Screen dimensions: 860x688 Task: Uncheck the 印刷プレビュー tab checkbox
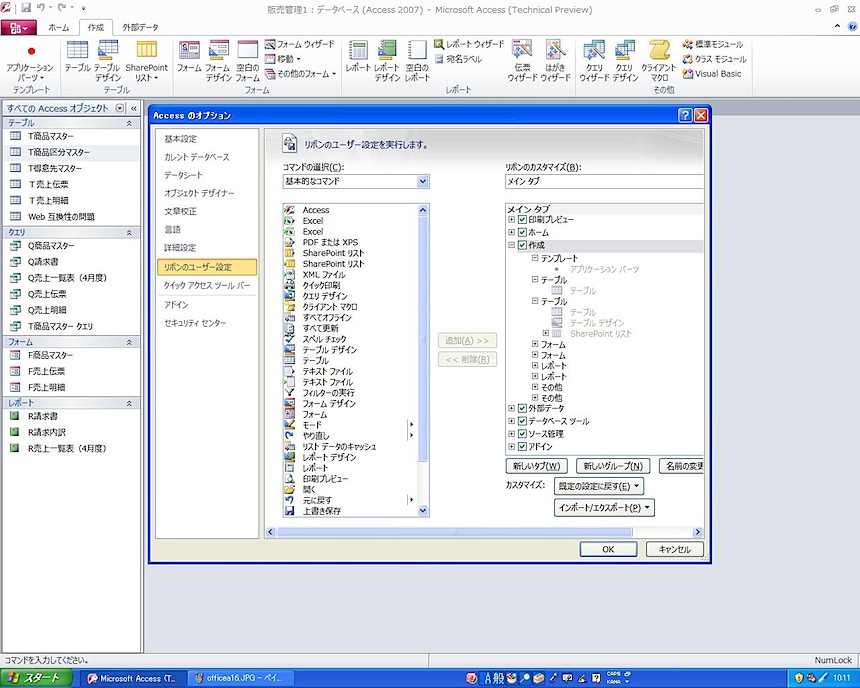(x=522, y=219)
